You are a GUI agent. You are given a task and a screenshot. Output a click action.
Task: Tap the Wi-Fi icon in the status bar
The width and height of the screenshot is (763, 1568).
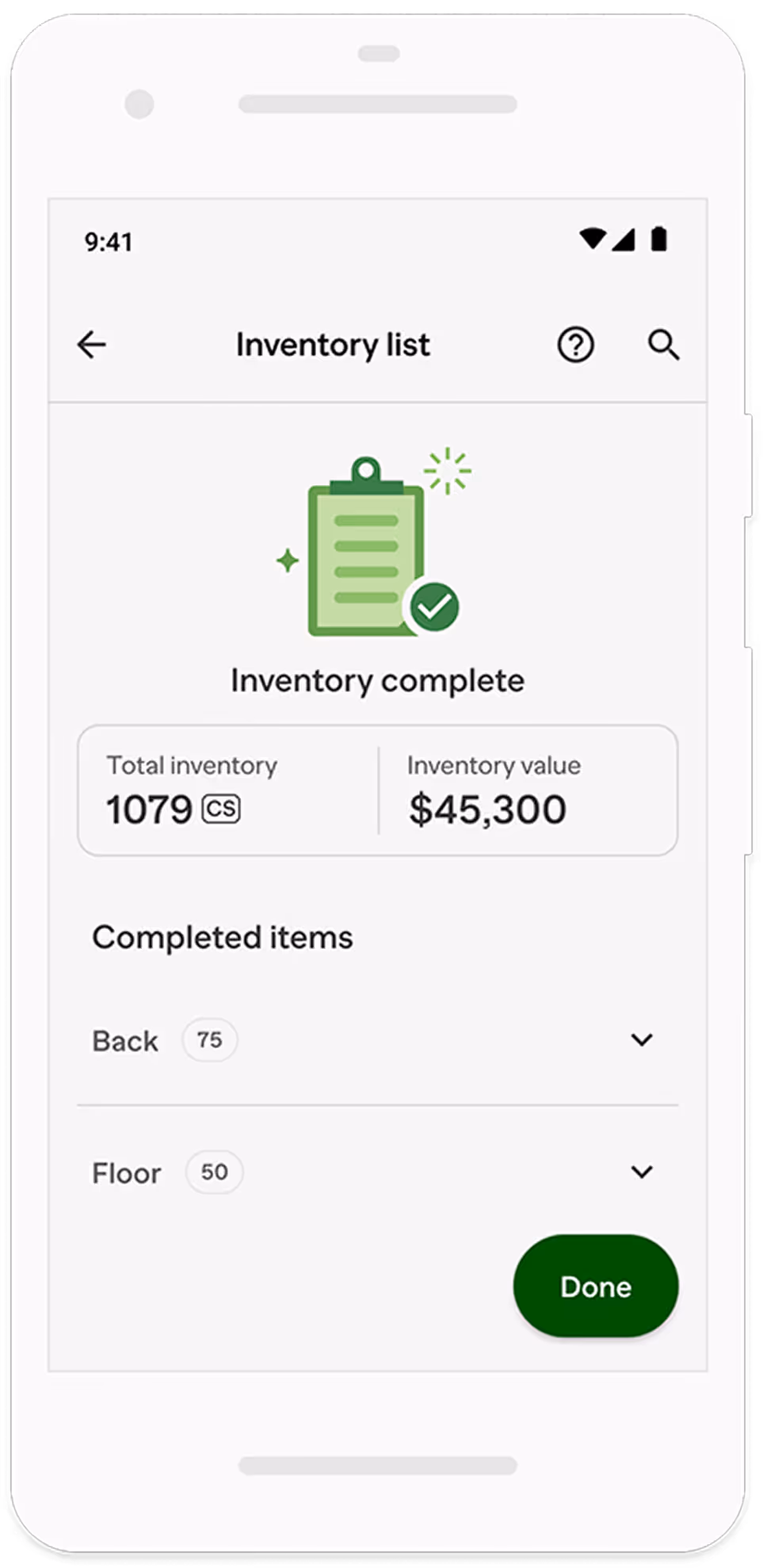tap(593, 238)
